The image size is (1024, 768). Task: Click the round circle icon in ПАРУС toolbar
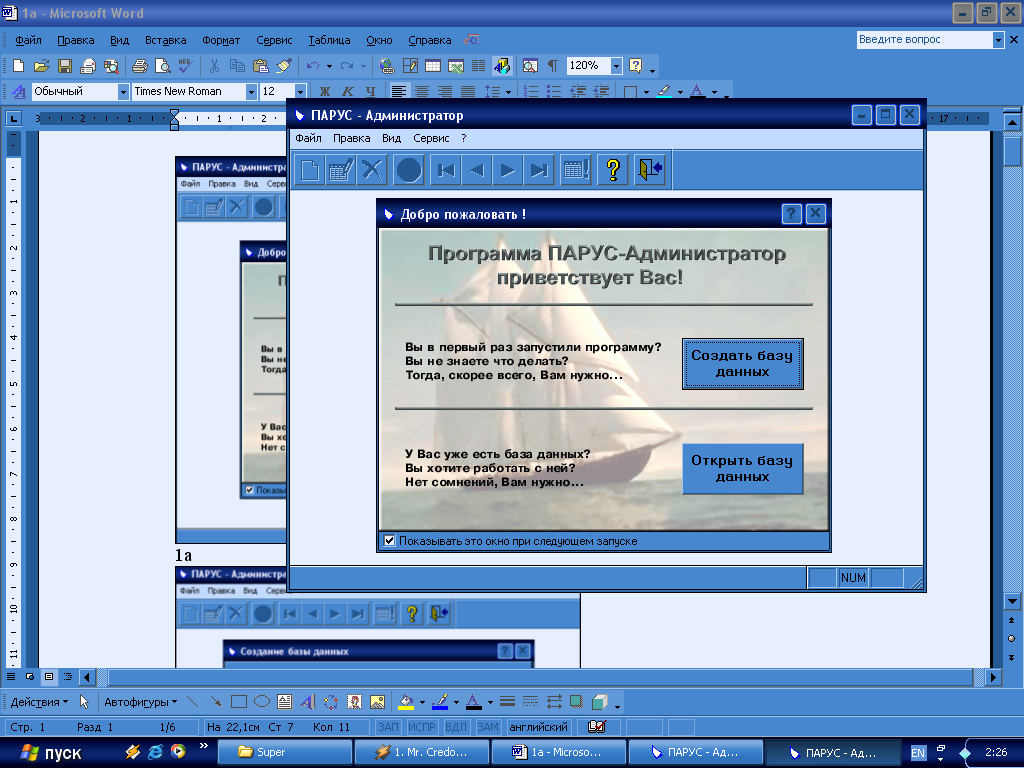(x=409, y=170)
